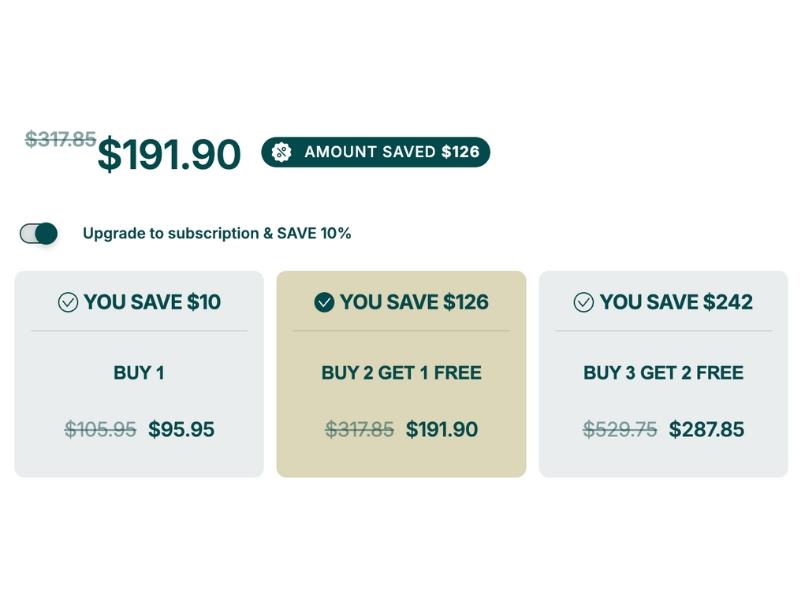Click the check icon beside You Save $242

(x=584, y=302)
